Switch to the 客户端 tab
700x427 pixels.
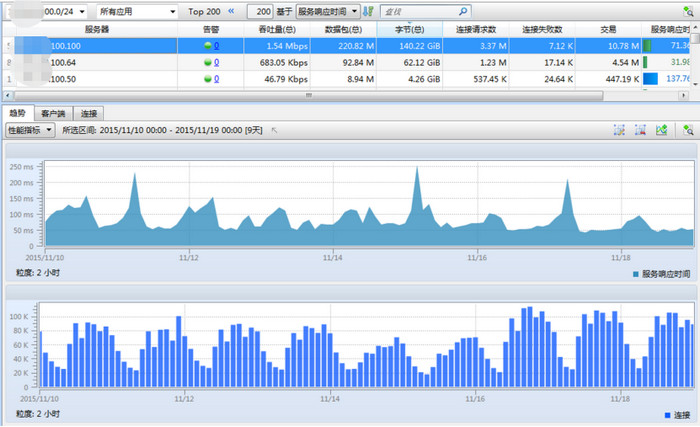point(57,114)
